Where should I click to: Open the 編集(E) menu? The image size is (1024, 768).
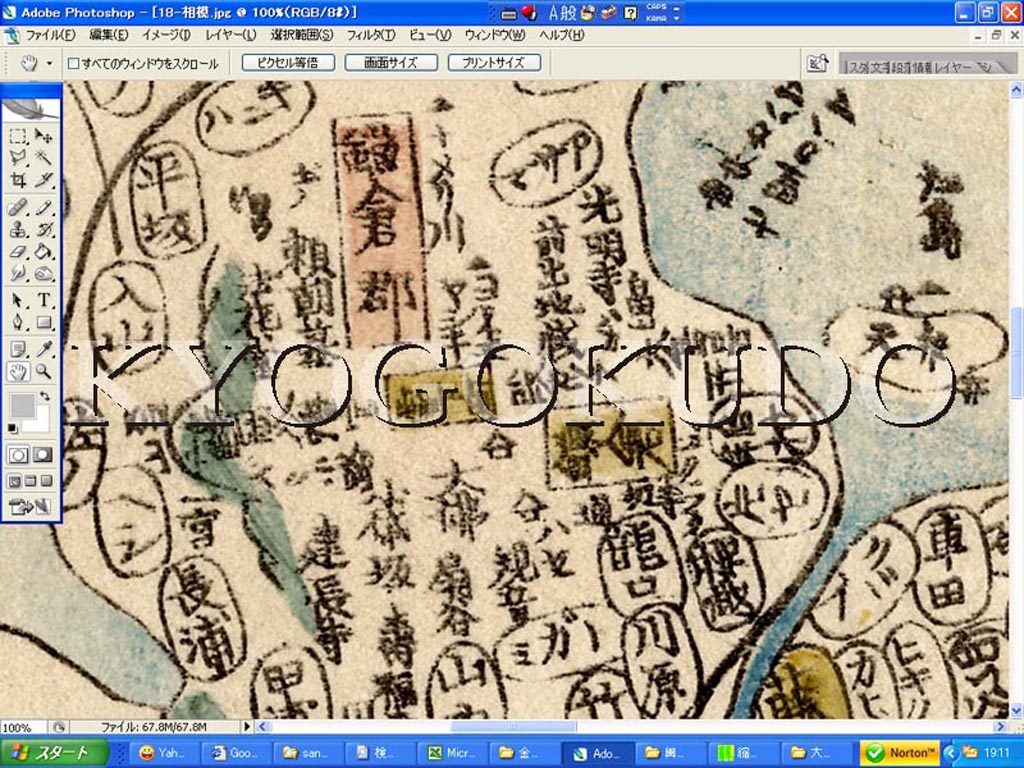click(x=108, y=35)
